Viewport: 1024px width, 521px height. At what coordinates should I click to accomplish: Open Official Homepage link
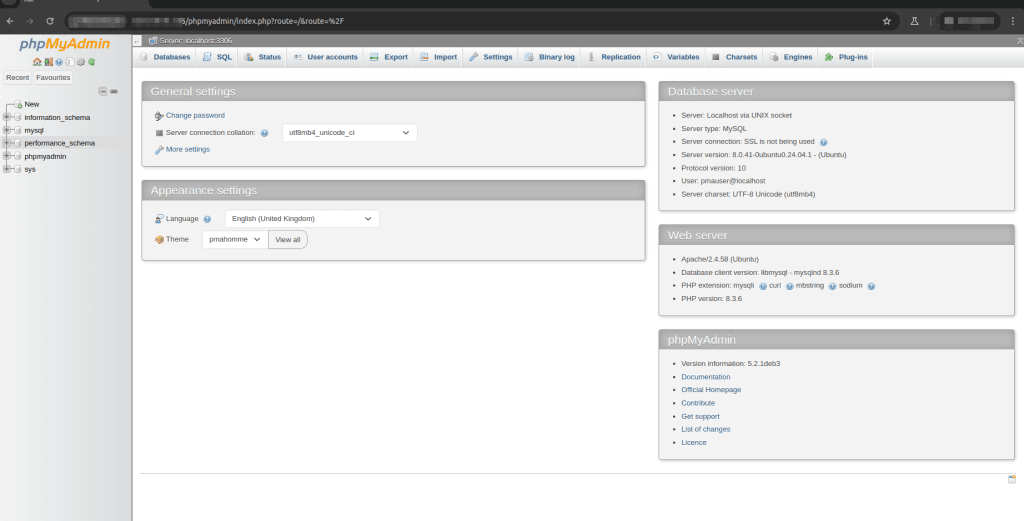(x=711, y=390)
